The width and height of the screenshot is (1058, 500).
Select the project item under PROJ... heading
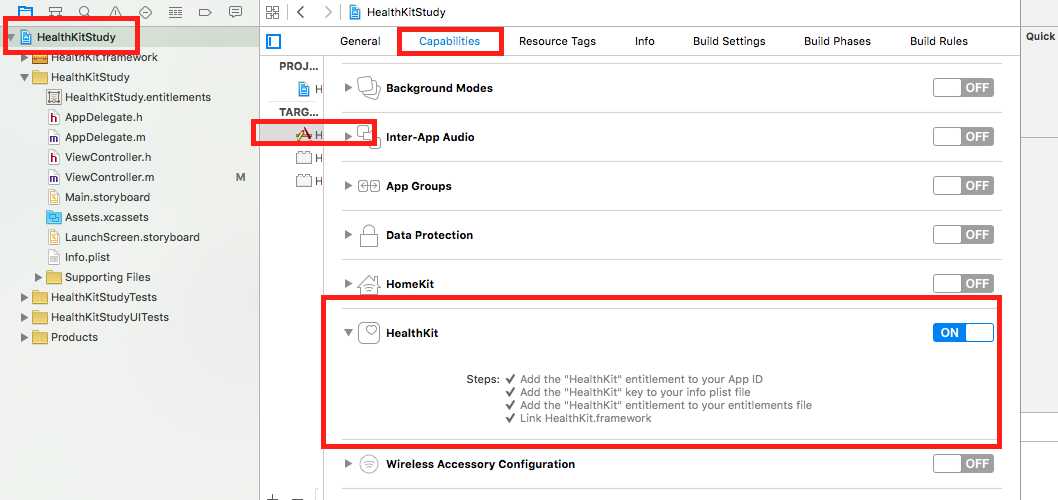[x=309, y=88]
